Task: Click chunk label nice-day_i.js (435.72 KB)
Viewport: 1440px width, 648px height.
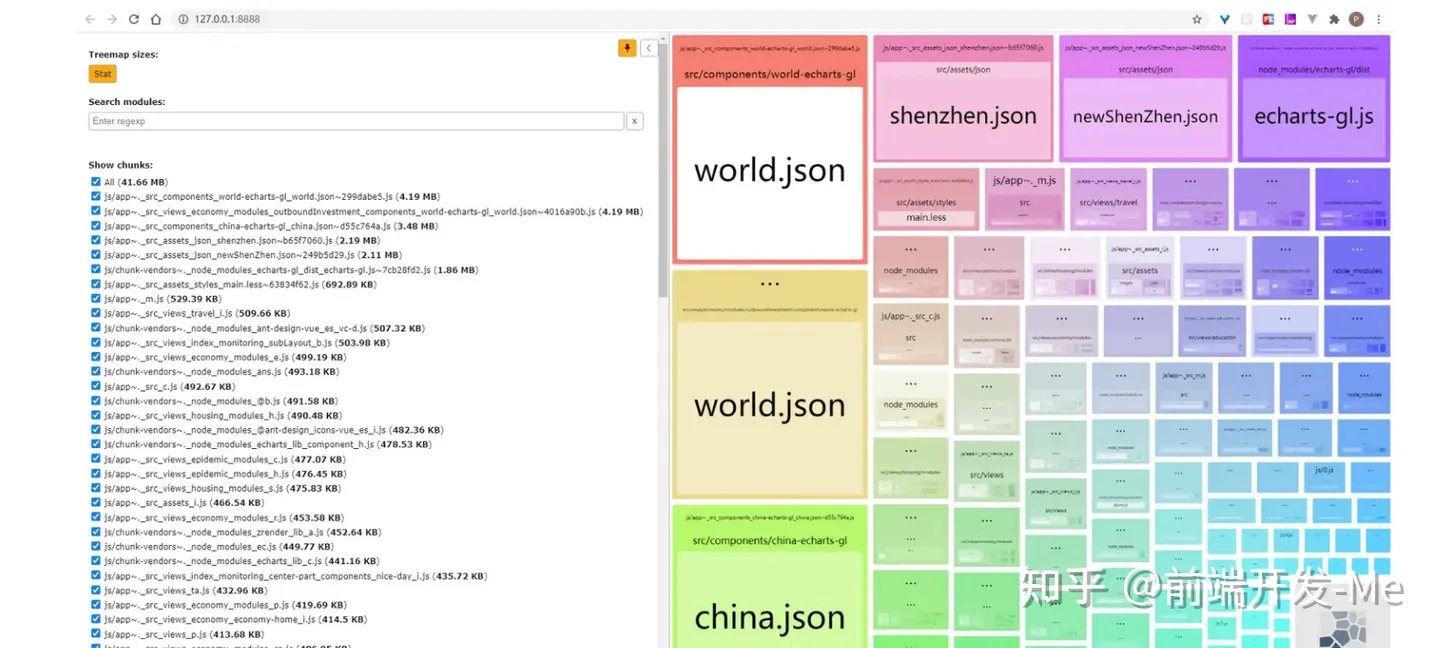Action: pyautogui.click(x=295, y=576)
